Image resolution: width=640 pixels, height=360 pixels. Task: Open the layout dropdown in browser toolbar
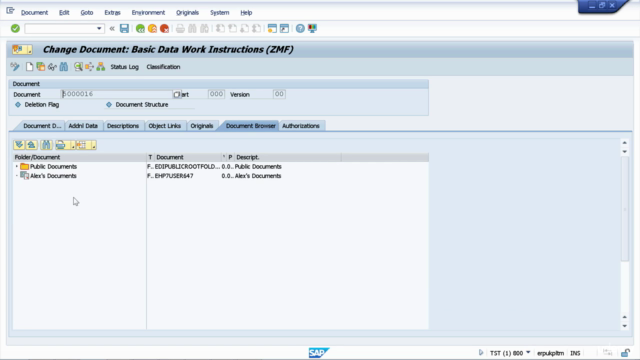(93, 146)
